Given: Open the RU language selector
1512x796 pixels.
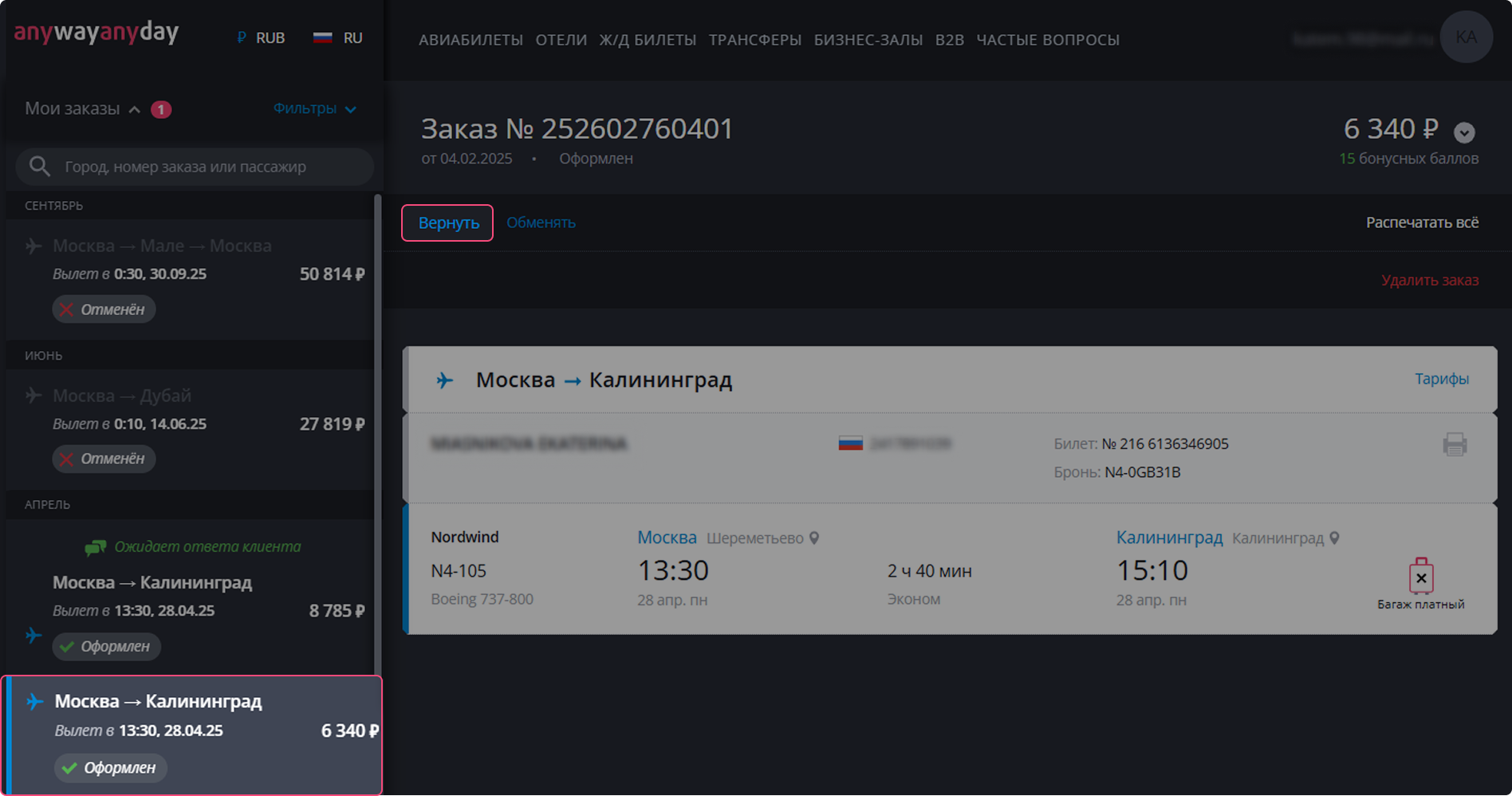Looking at the screenshot, I should (338, 37).
